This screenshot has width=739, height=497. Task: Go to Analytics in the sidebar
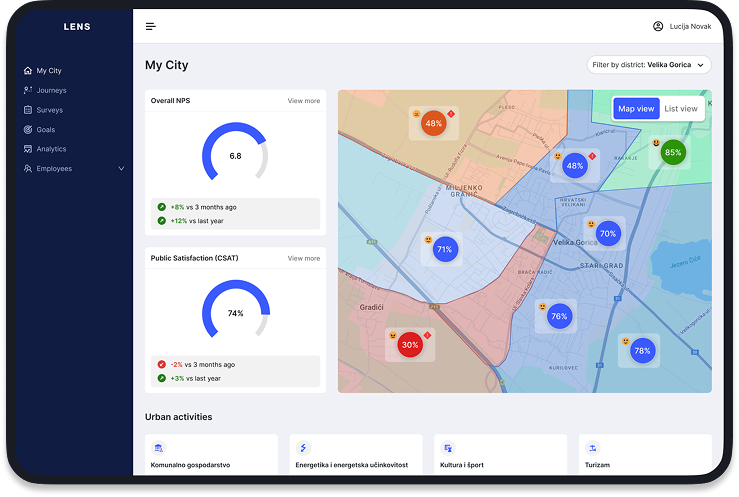(52, 149)
